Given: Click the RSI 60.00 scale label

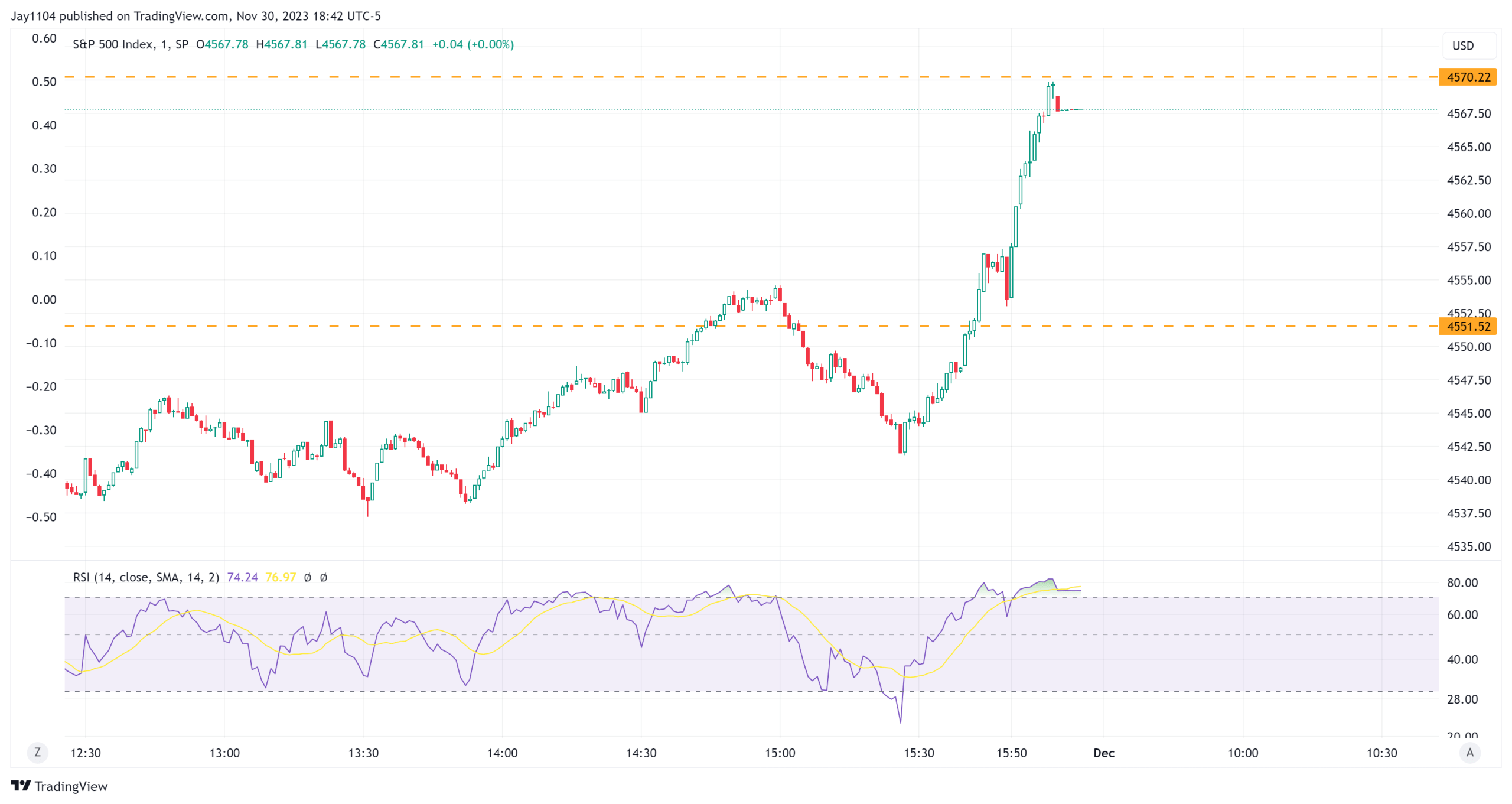Looking at the screenshot, I should pos(1462,614).
